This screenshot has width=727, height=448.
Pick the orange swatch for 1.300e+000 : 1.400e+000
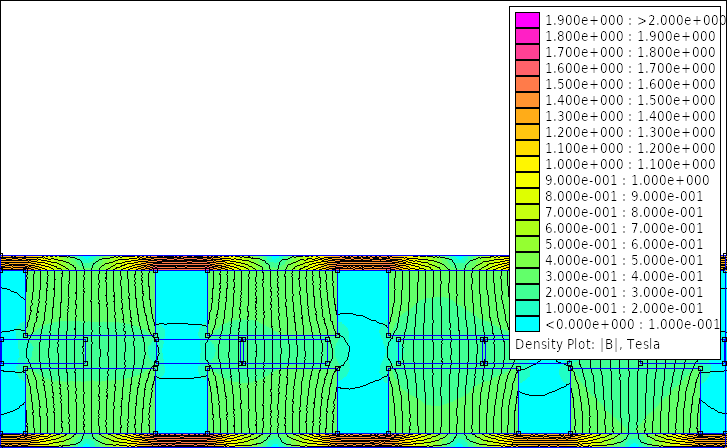527,116
